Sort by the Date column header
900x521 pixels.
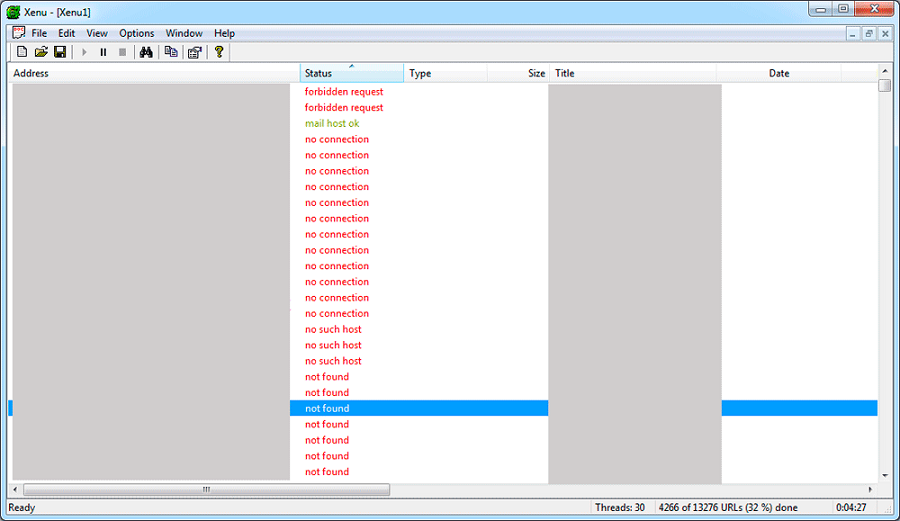(x=779, y=73)
